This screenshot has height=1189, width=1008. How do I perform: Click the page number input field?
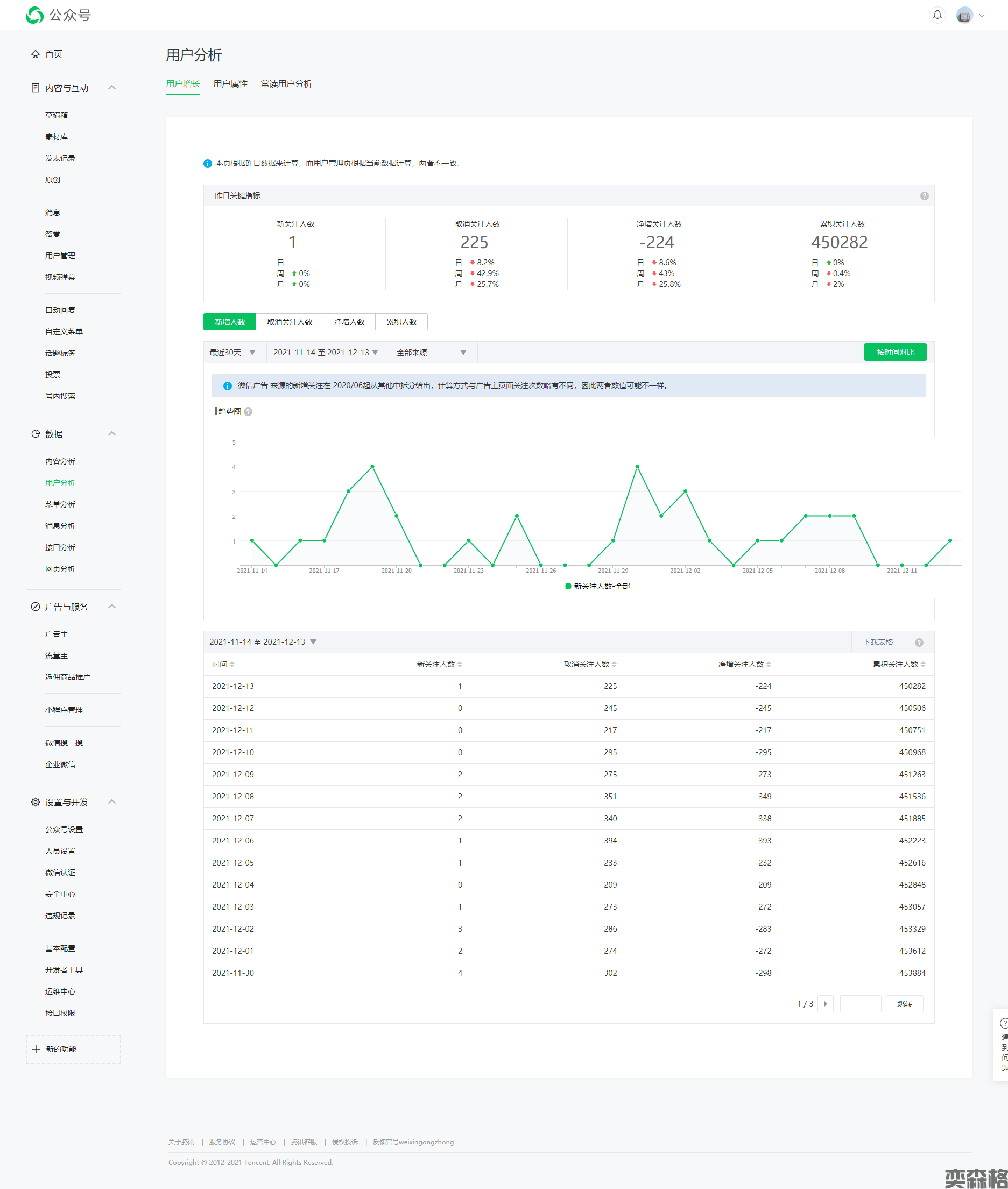click(x=860, y=1004)
